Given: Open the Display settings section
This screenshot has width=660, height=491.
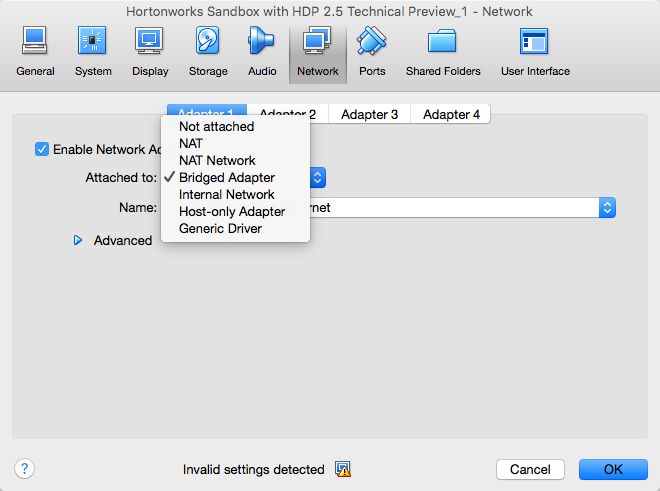Looking at the screenshot, I should [x=150, y=52].
